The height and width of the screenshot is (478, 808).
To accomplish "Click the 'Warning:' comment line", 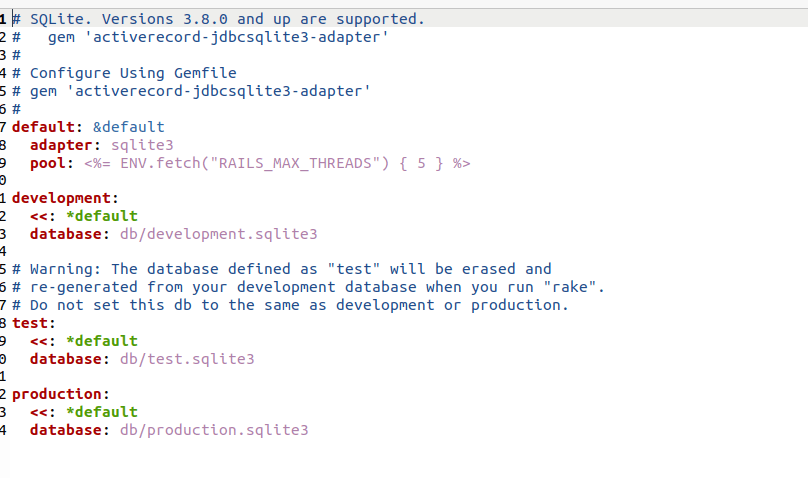I will (282, 269).
